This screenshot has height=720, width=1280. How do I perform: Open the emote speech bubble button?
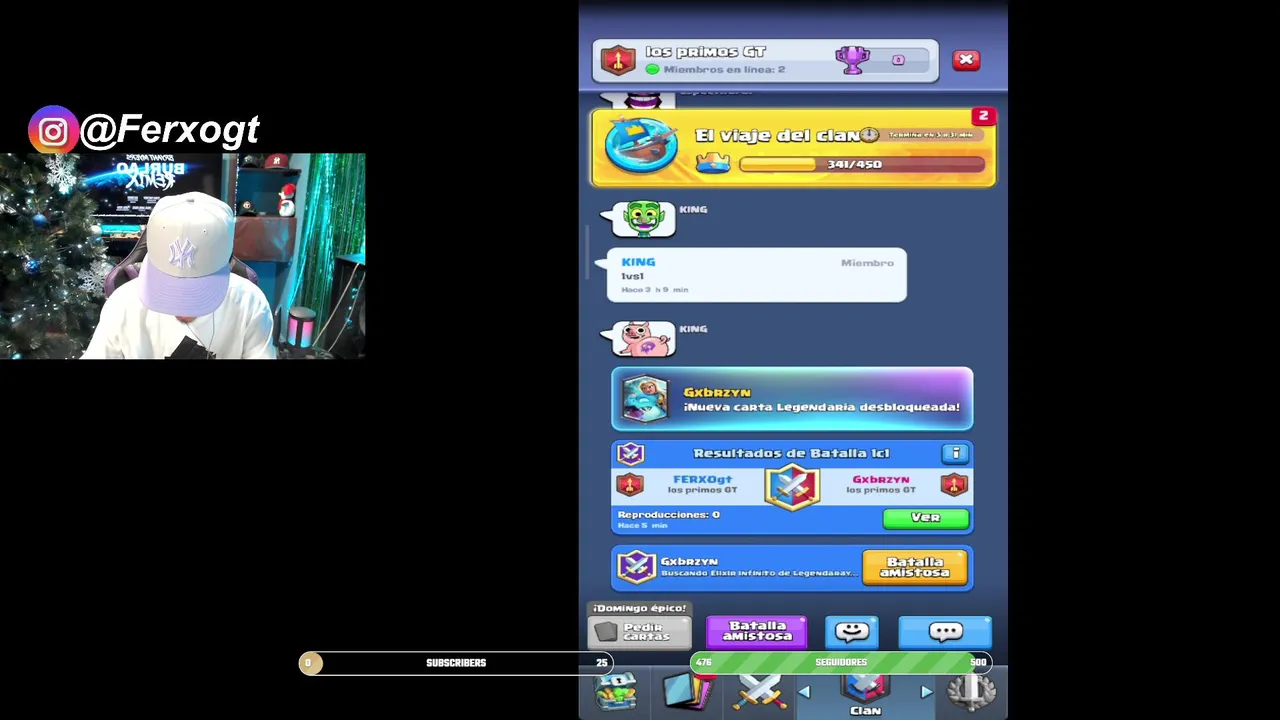(x=852, y=632)
